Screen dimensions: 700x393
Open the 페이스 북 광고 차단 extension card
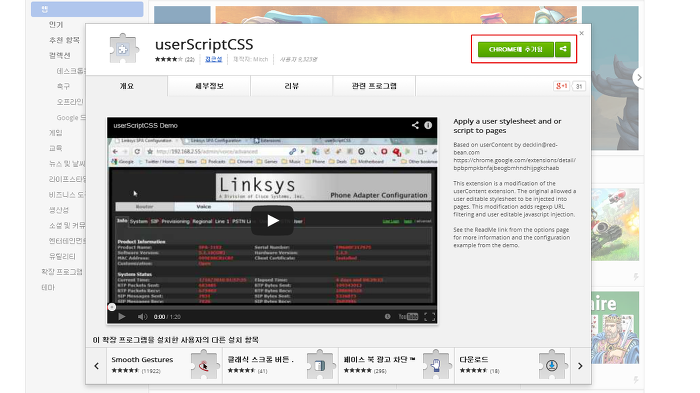coord(396,366)
